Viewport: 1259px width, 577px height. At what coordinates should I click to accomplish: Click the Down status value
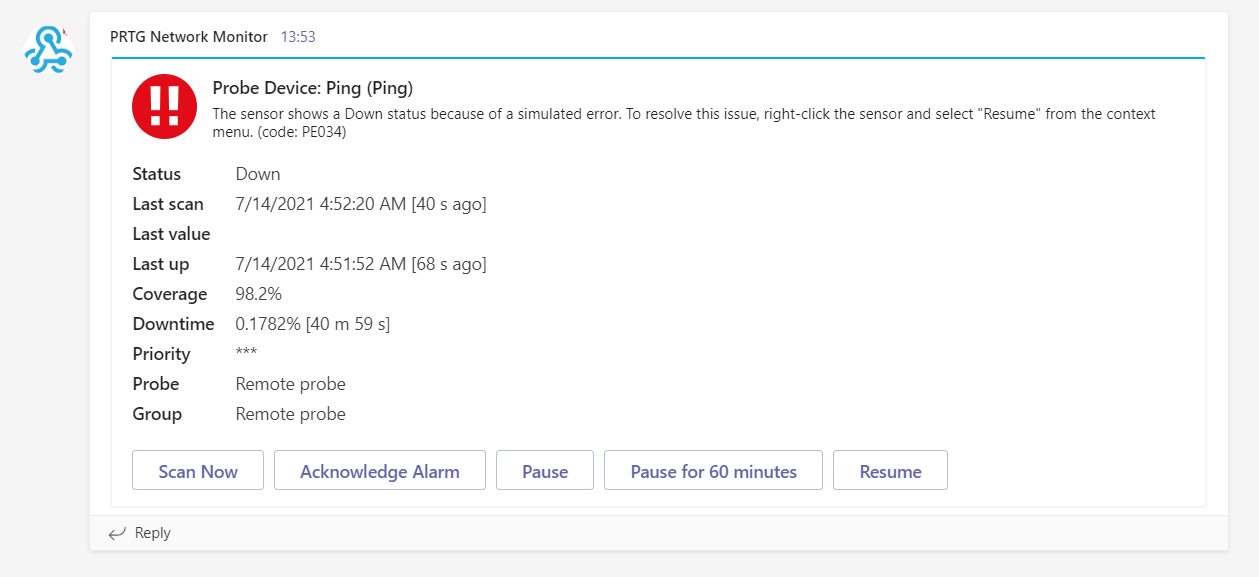(x=258, y=174)
